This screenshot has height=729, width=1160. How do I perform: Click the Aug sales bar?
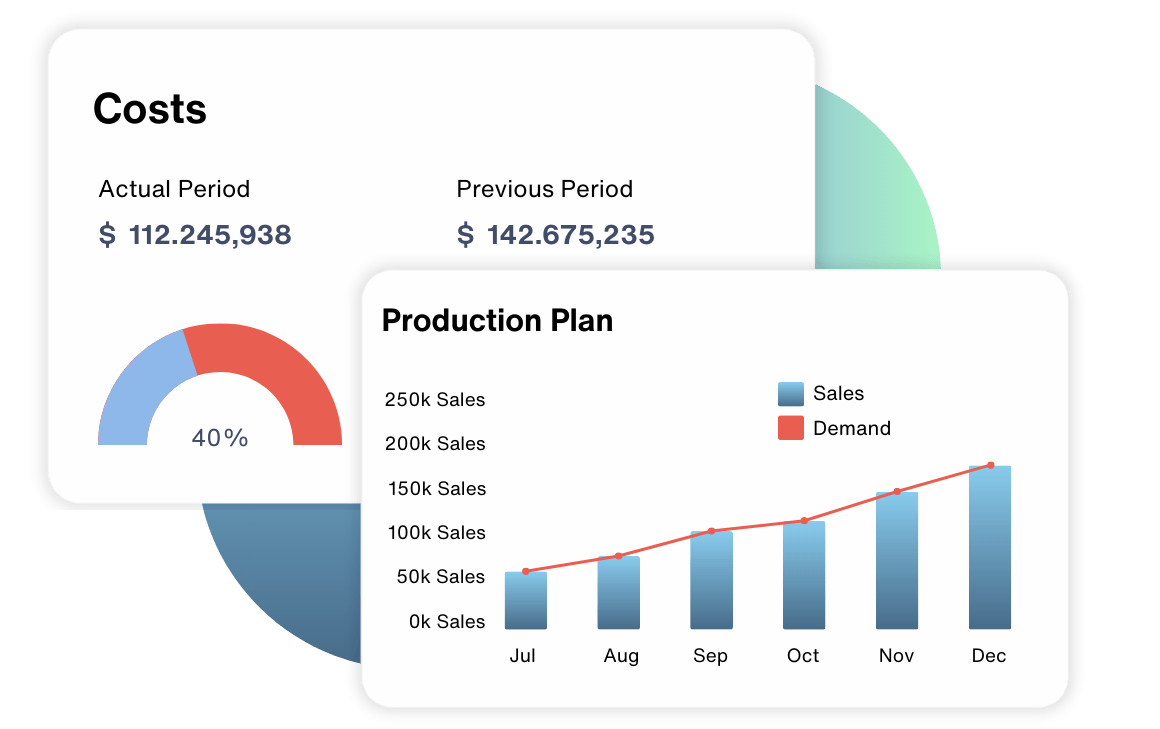coord(618,593)
